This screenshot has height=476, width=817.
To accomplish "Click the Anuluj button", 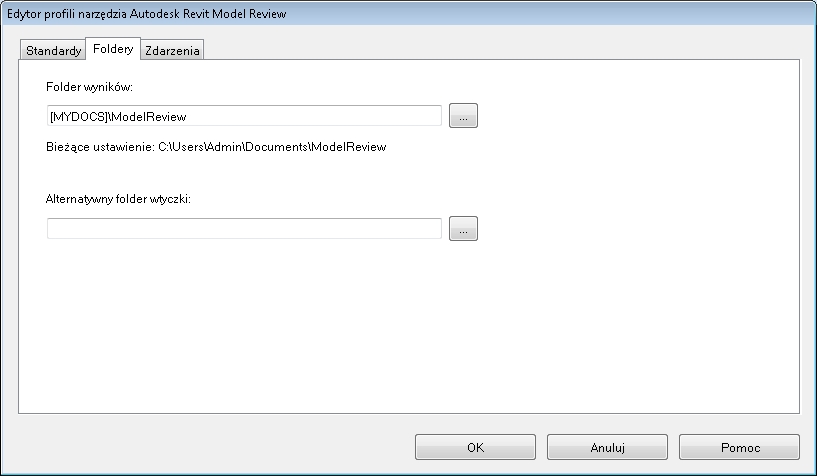I will point(607,447).
